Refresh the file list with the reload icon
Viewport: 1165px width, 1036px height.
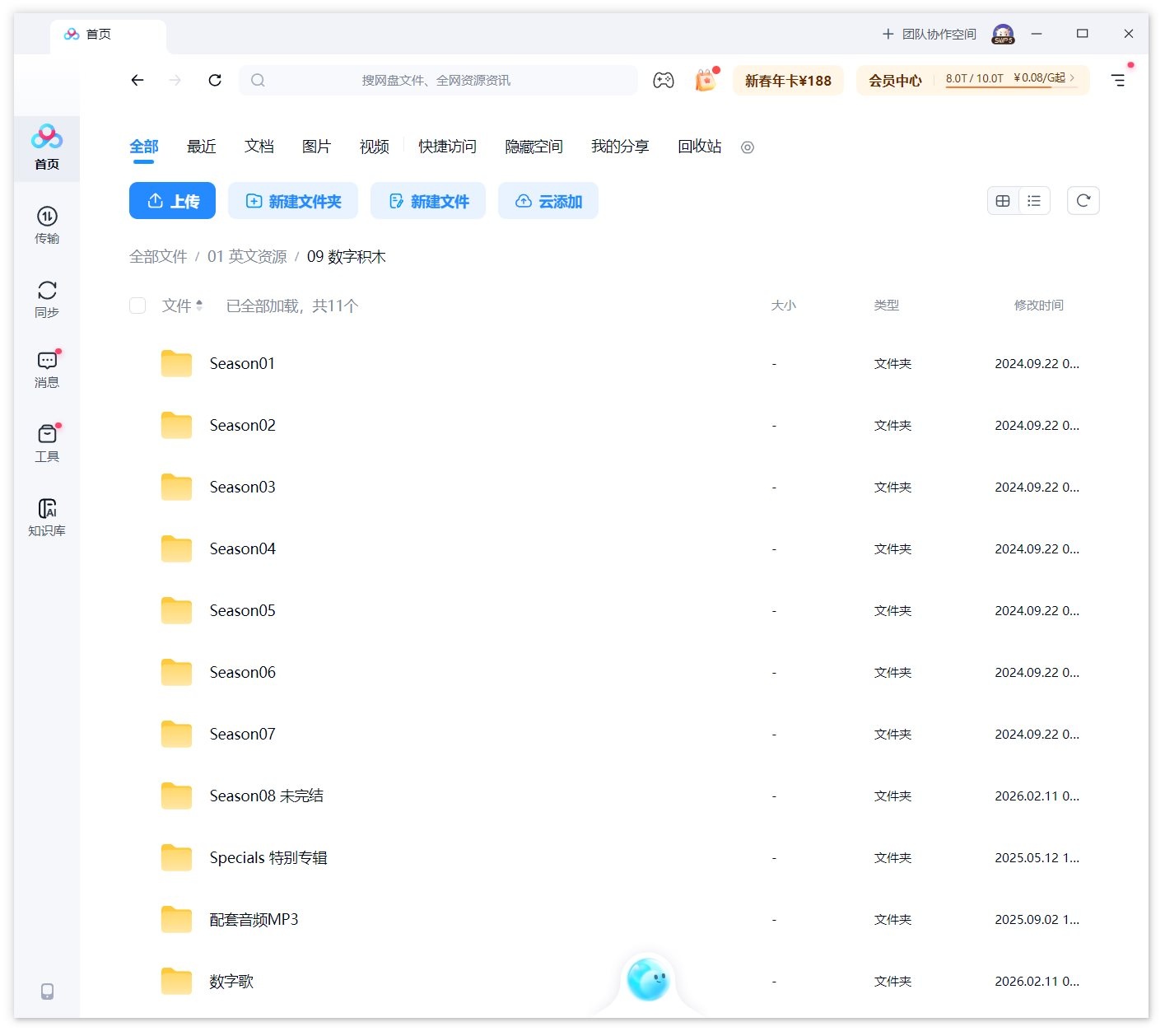click(x=1083, y=200)
